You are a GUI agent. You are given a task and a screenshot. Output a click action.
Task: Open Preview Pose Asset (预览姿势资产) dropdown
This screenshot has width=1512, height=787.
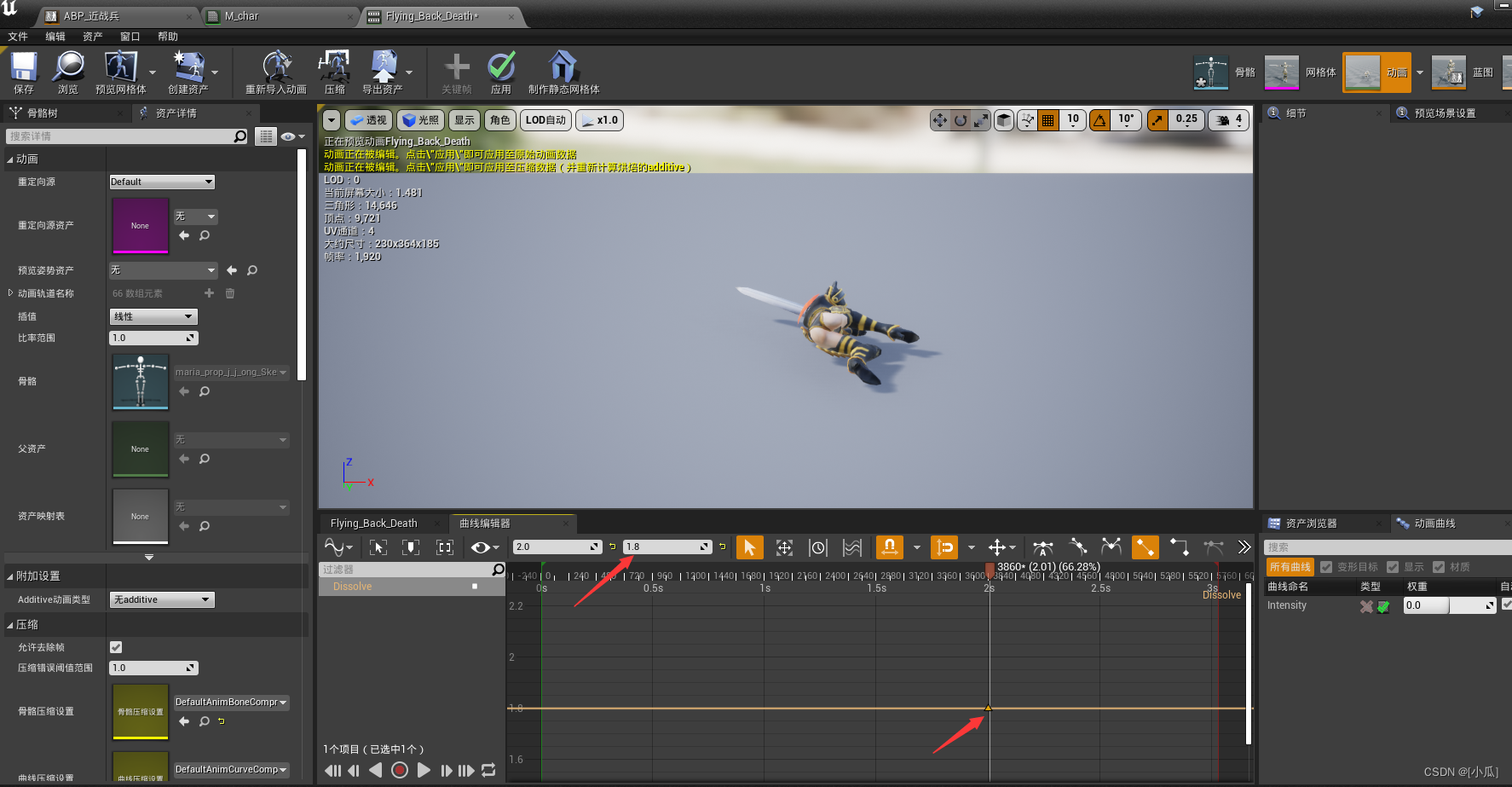tap(164, 270)
